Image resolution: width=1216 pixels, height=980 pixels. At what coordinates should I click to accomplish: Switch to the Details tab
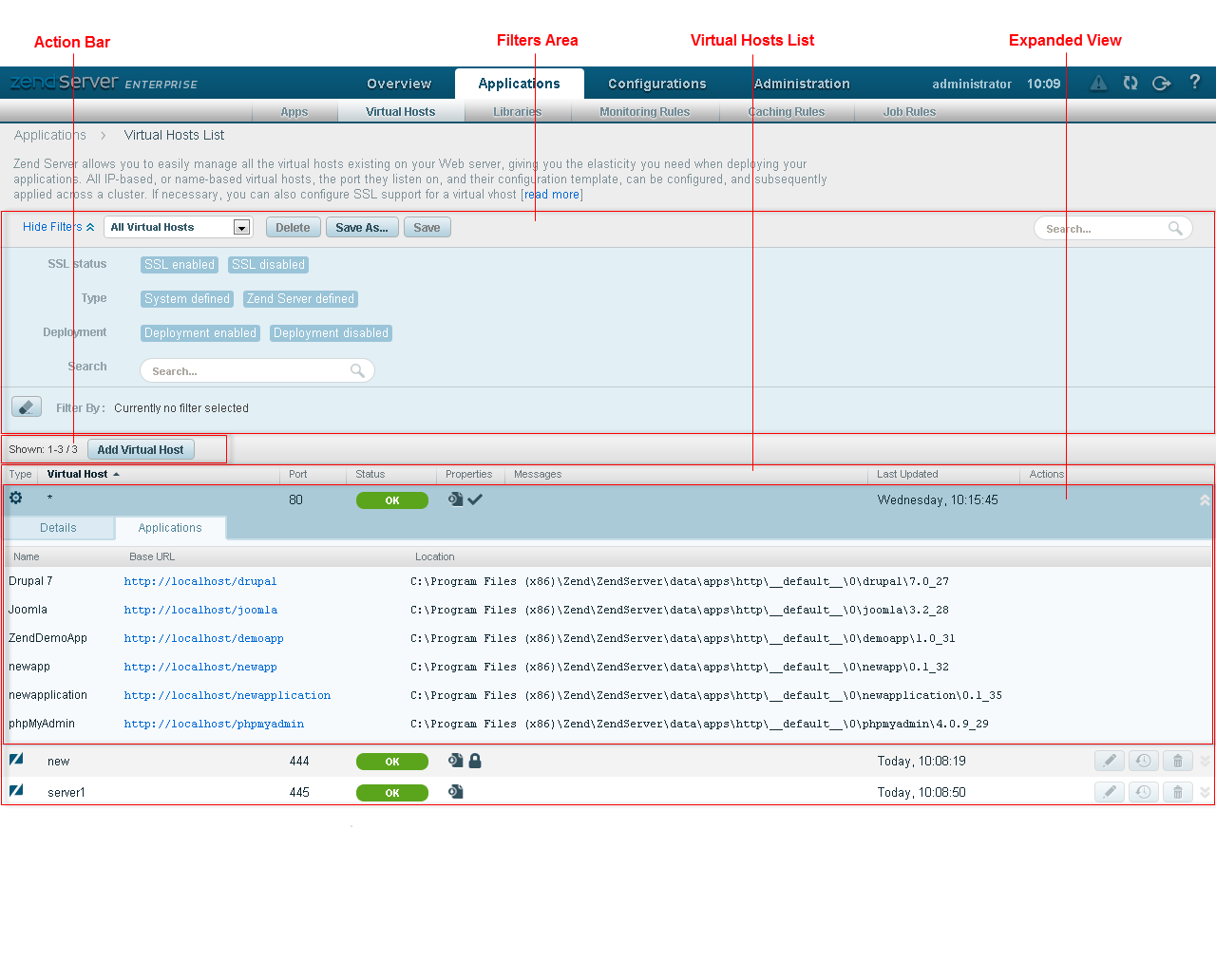[x=58, y=528]
